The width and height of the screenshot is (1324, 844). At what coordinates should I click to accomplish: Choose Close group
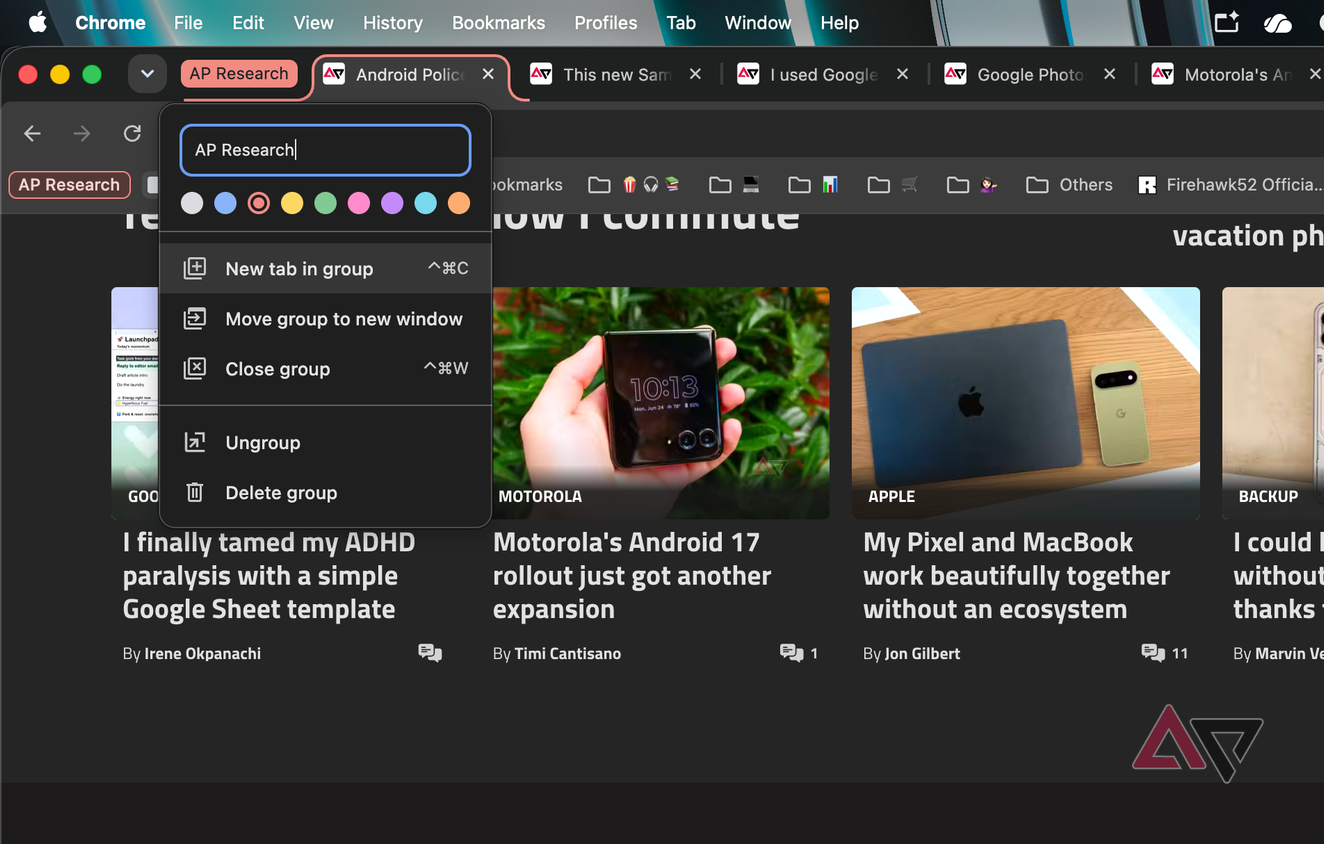click(x=325, y=369)
